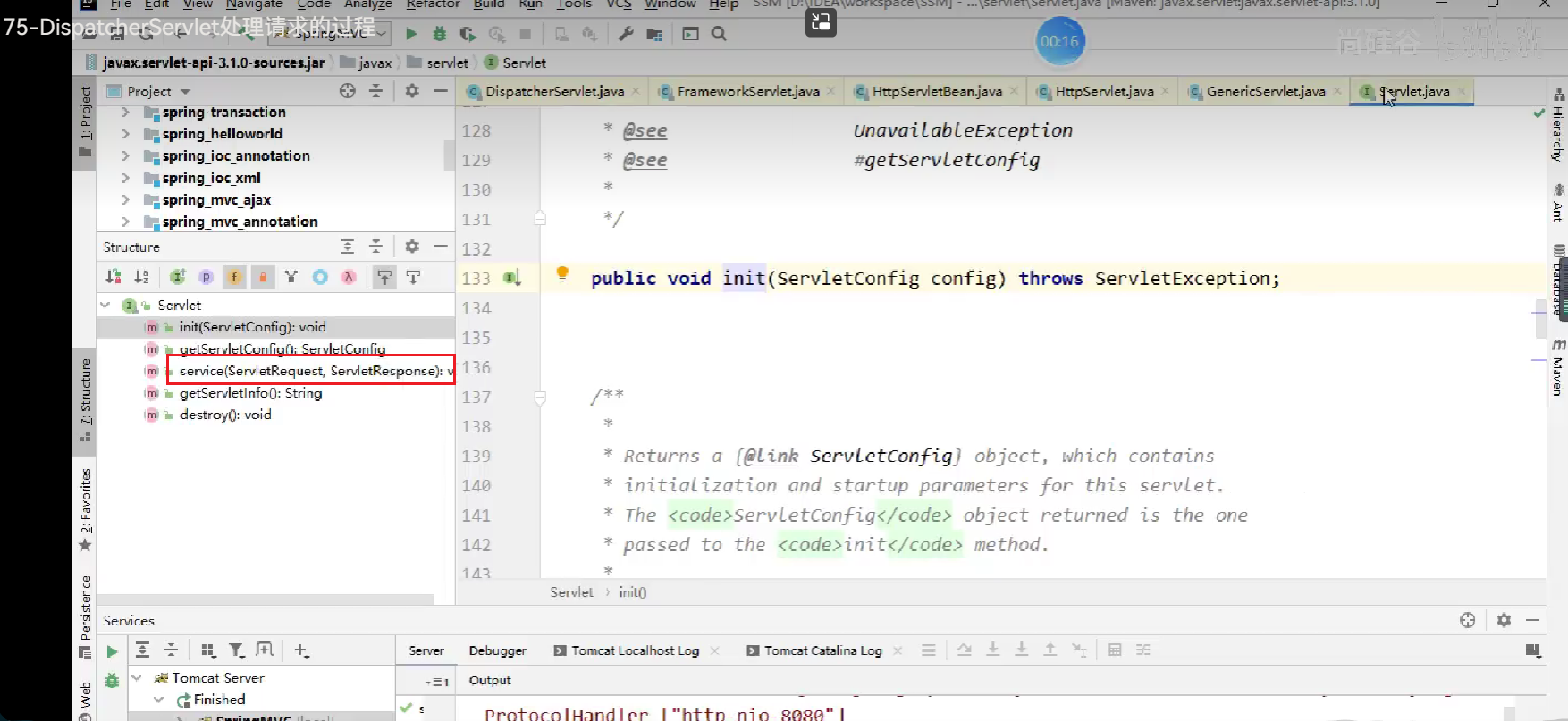Open the filter icon in Services toolbar
This screenshot has width=1568, height=721.
[236, 650]
